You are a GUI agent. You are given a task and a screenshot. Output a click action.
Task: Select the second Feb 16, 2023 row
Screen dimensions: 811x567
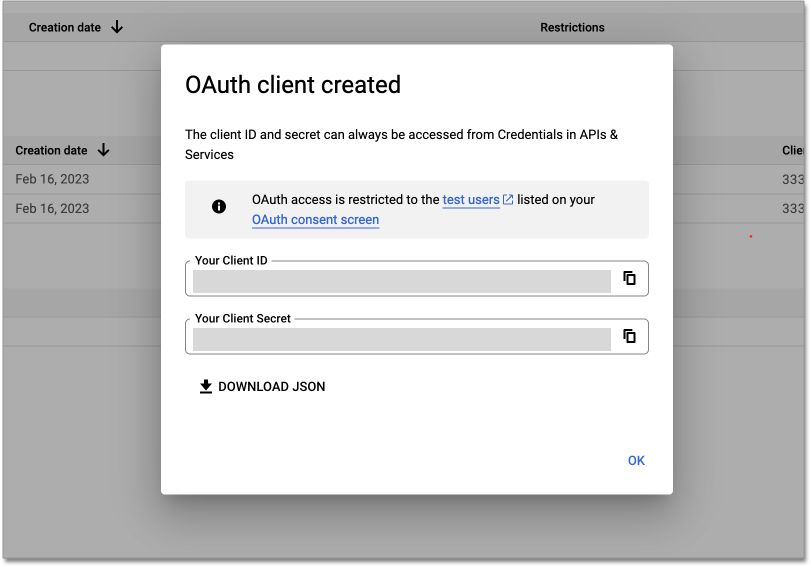click(52, 208)
